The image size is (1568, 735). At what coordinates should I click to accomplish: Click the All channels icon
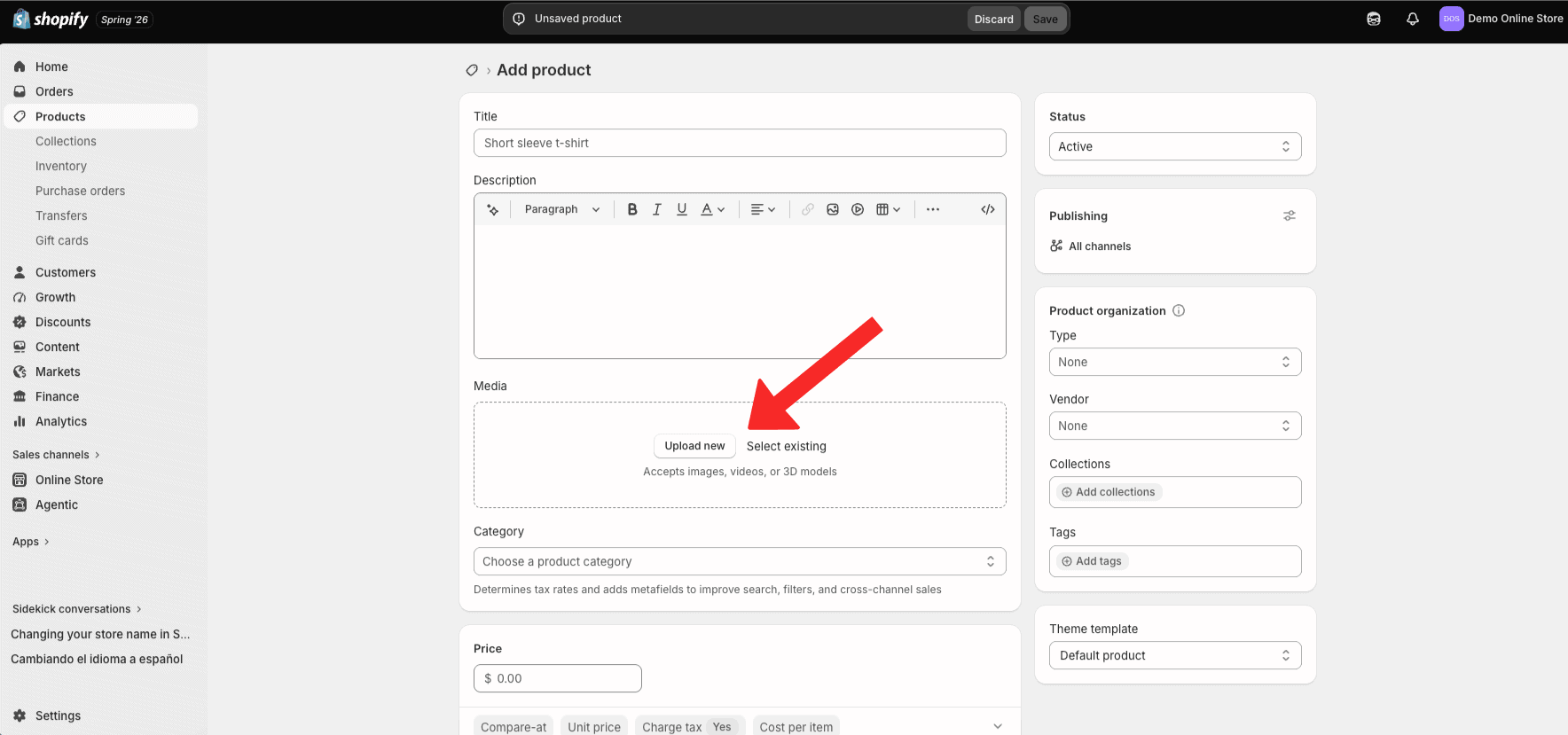point(1056,246)
